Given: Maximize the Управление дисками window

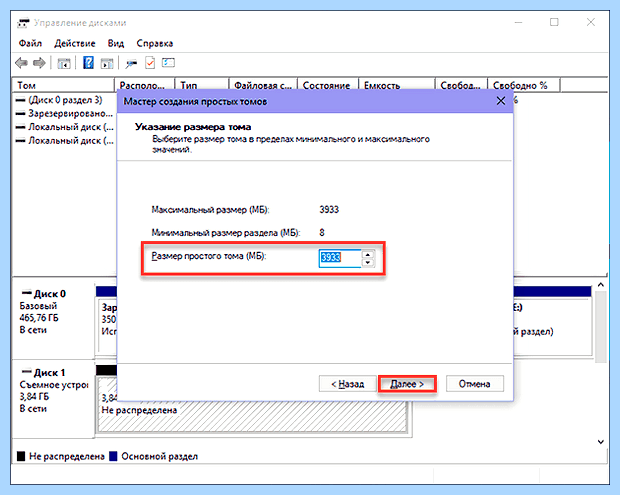Looking at the screenshot, I should 554,23.
